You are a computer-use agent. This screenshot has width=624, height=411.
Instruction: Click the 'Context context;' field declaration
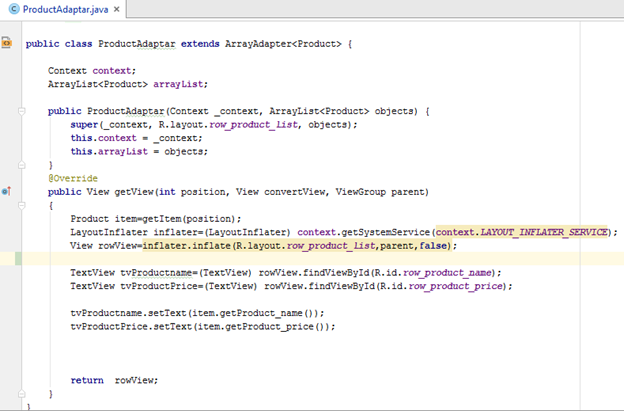click(92, 71)
